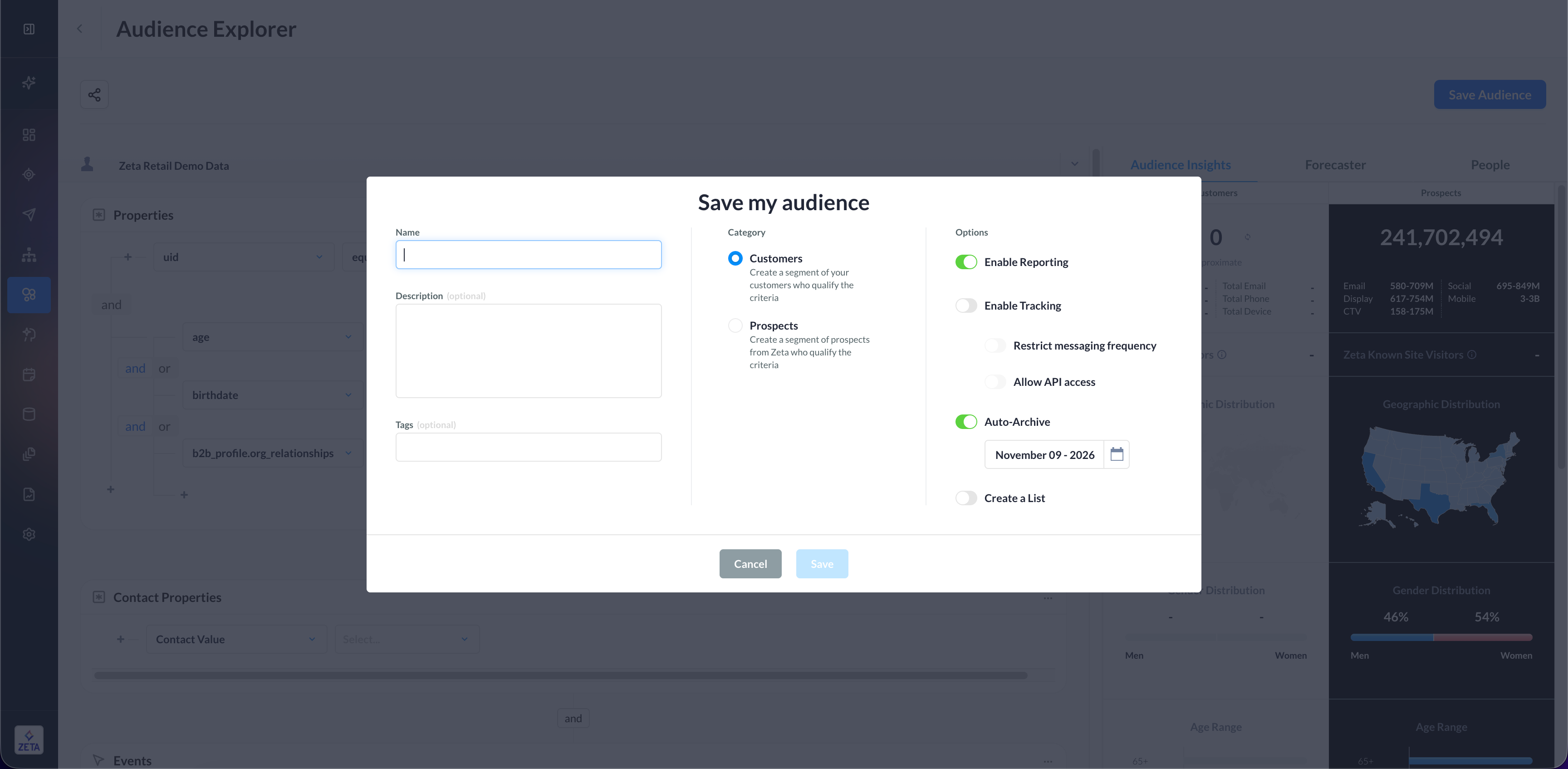Click the US map in Geographic Distribution
Viewport: 1568px width, 769px height.
1440,477
